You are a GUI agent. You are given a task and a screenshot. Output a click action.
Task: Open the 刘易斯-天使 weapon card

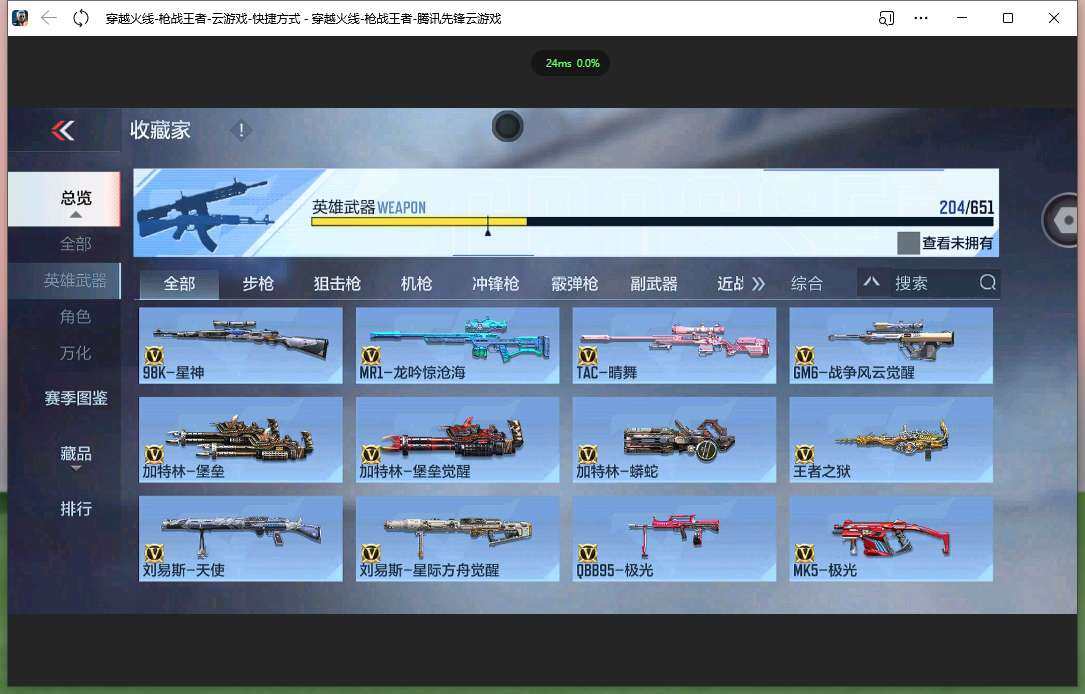(240, 538)
